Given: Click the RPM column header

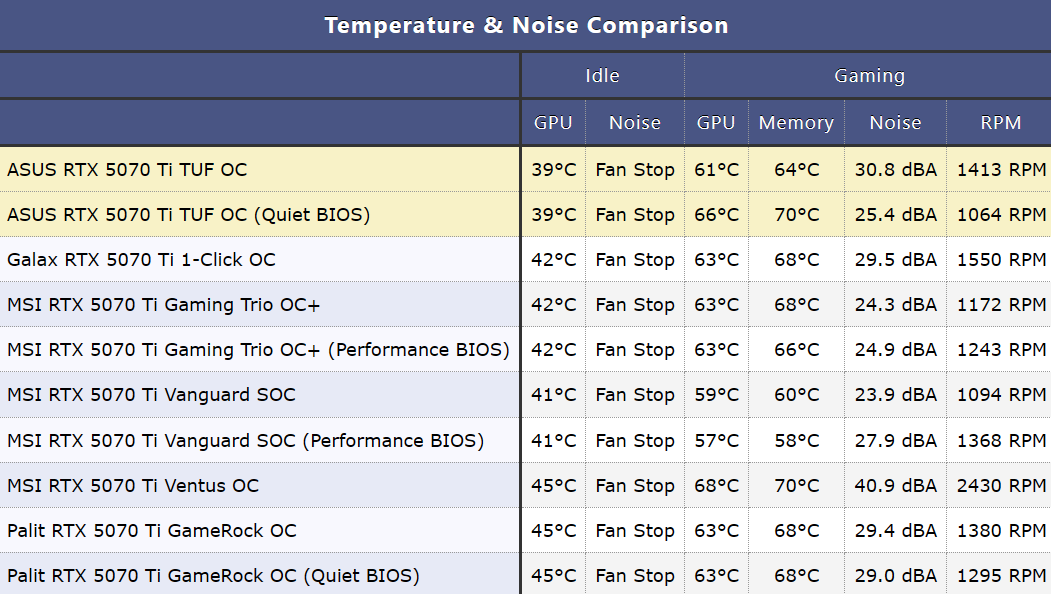Looking at the screenshot, I should tap(1000, 123).
